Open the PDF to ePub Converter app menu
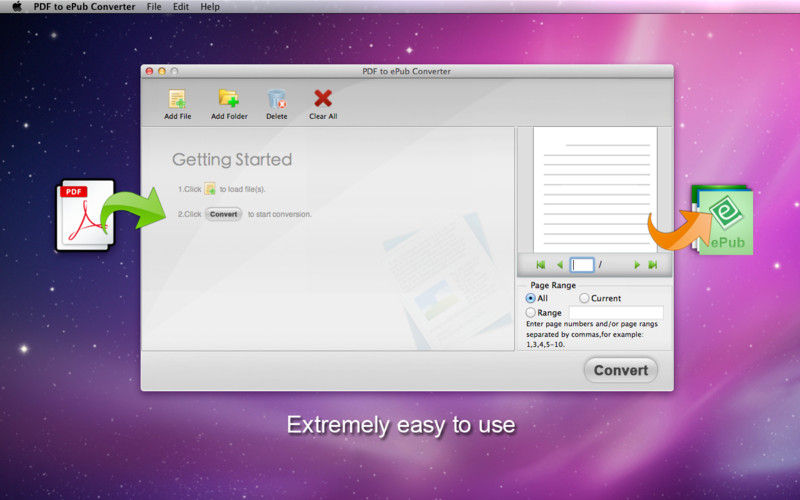 (x=85, y=7)
